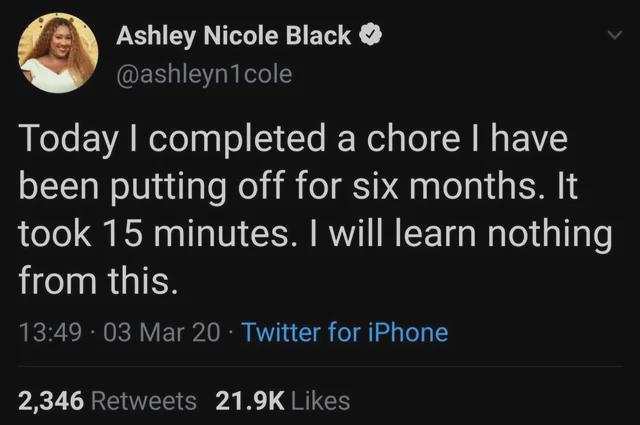Open Ashley Nicole Black's profile picture

(x=58, y=53)
